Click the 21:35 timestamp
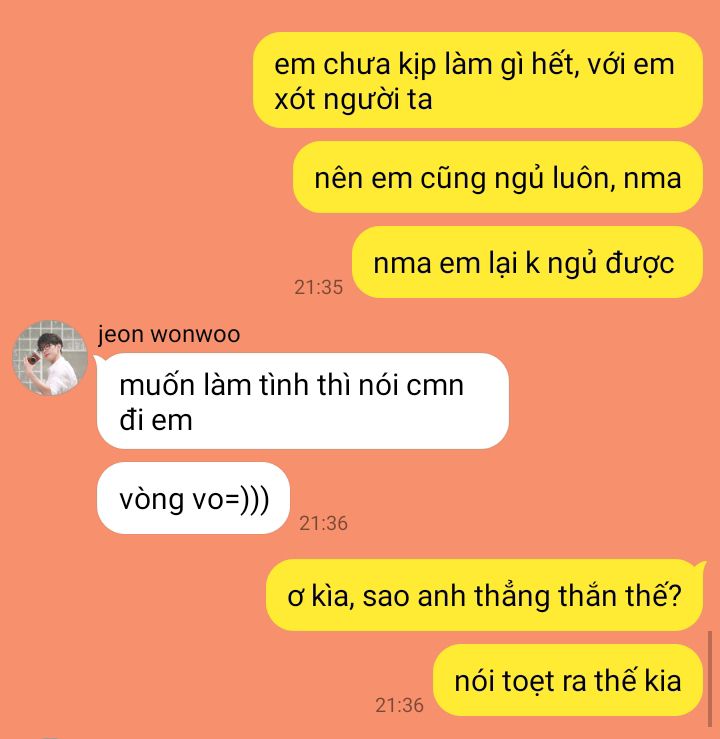This screenshot has height=739, width=720. point(319,287)
